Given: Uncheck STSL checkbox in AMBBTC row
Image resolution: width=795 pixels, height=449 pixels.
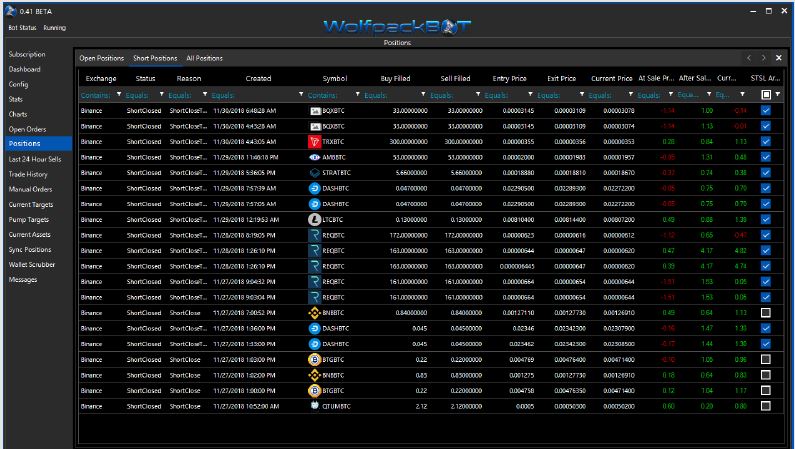Looking at the screenshot, I should click(x=766, y=157).
